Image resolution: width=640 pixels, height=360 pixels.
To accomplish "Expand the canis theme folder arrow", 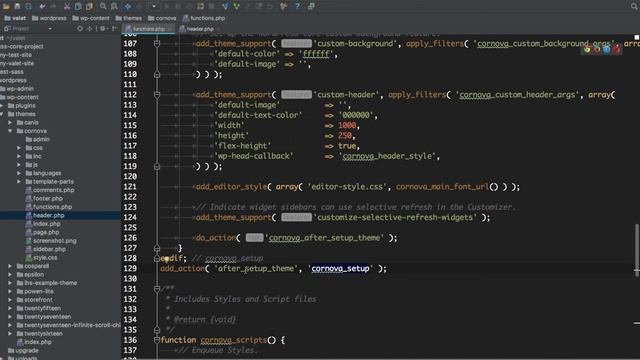I will click(x=10, y=122).
